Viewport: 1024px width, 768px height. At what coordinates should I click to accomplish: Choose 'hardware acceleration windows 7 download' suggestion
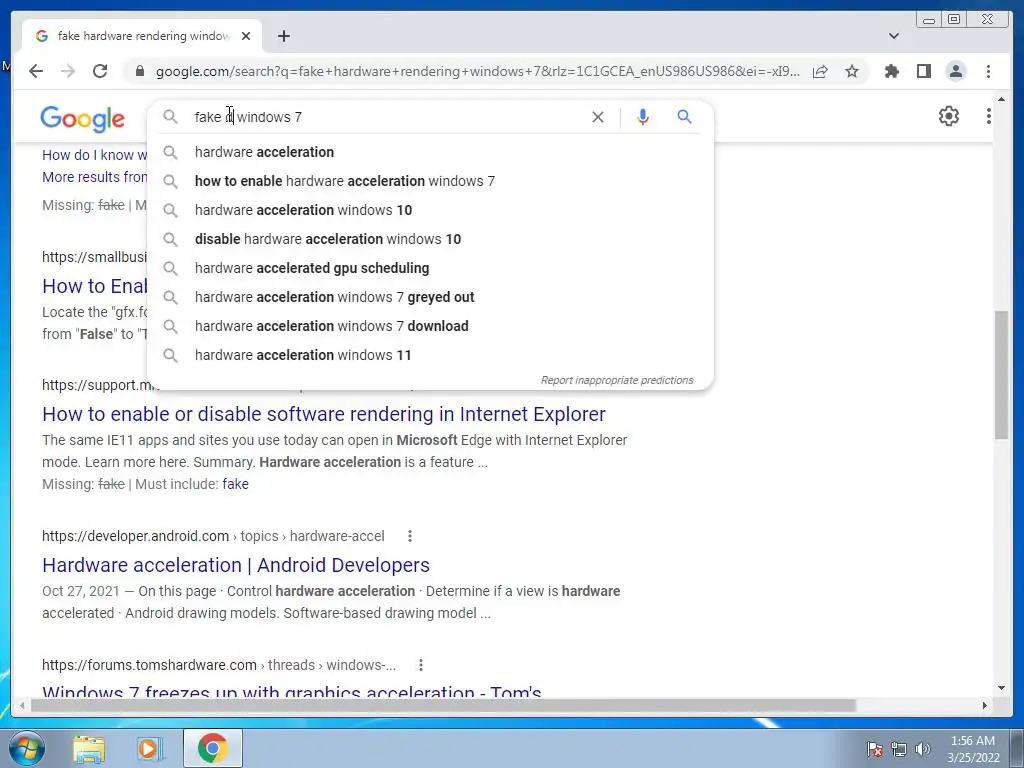[431, 326]
